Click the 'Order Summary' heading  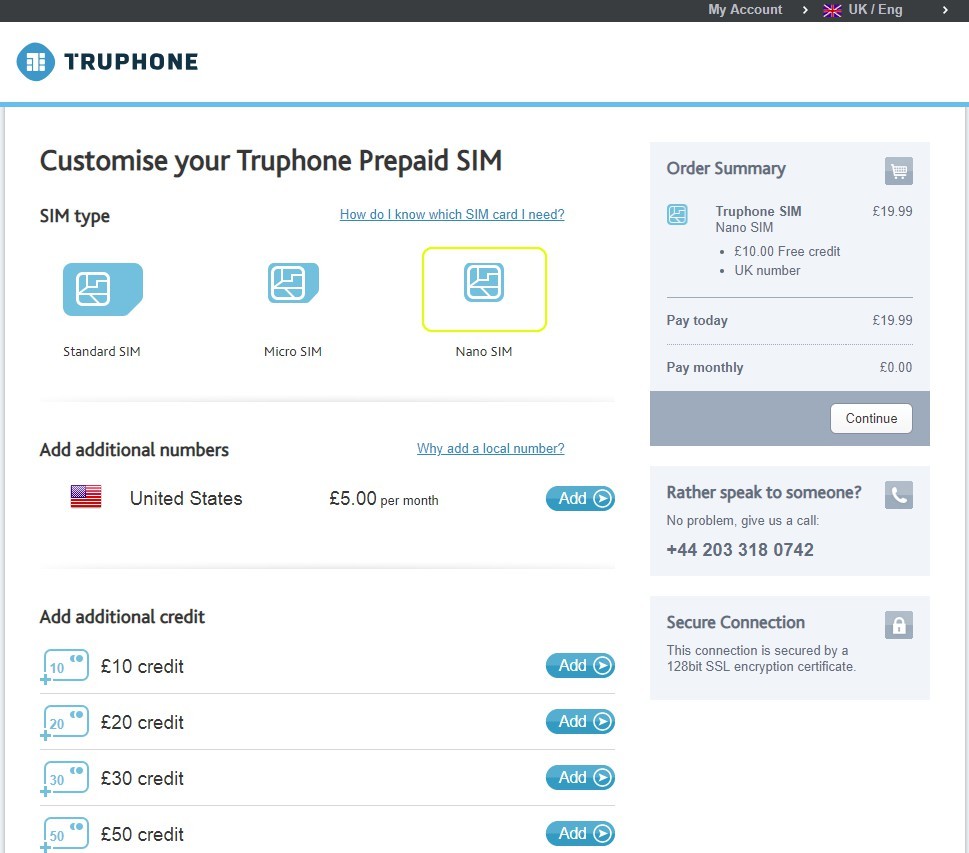726,169
